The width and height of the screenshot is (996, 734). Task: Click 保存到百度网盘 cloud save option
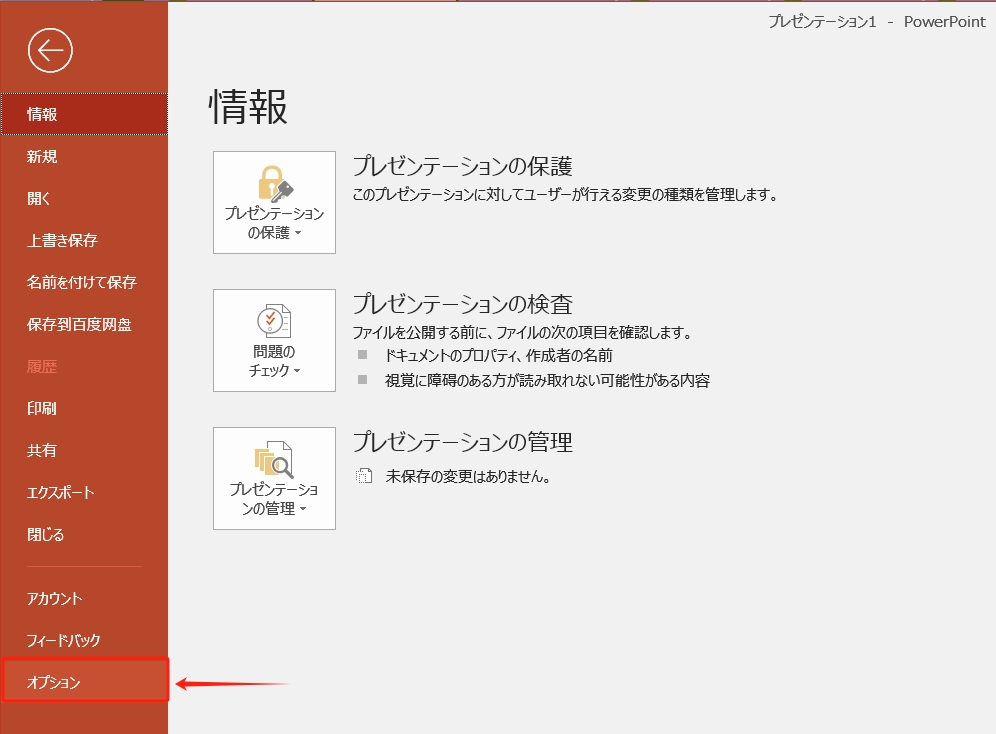point(62,324)
